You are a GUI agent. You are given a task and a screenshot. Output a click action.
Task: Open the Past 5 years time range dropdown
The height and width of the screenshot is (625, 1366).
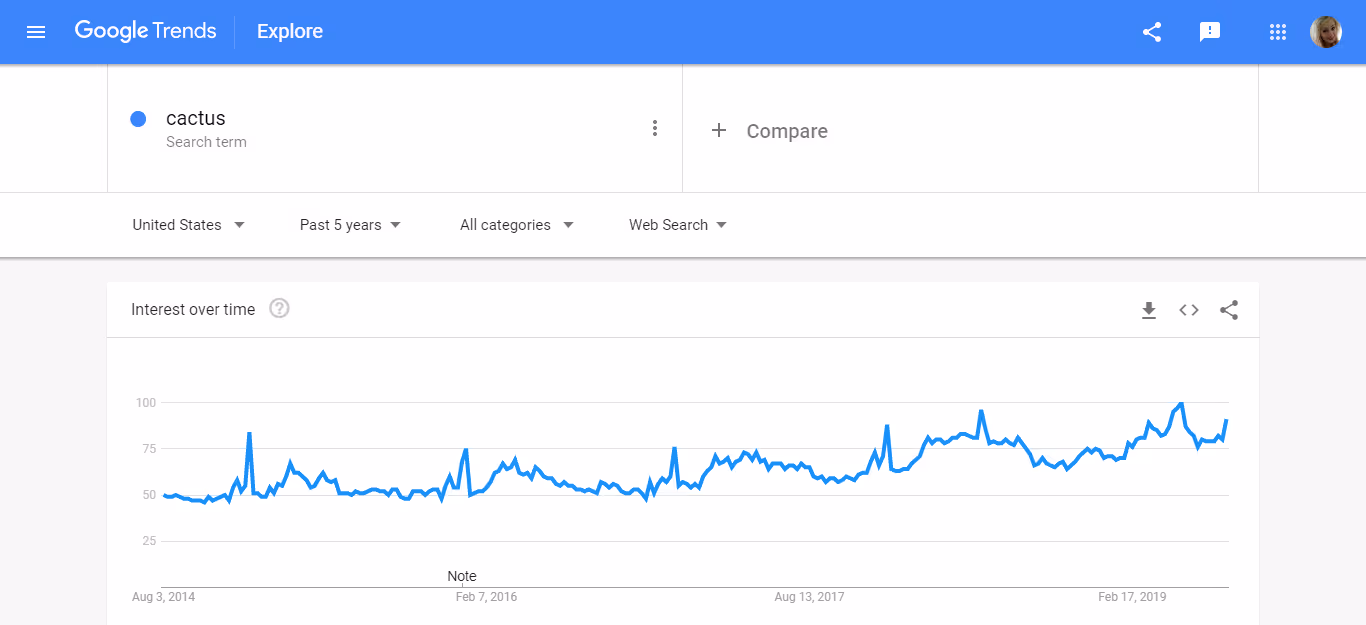[349, 224]
